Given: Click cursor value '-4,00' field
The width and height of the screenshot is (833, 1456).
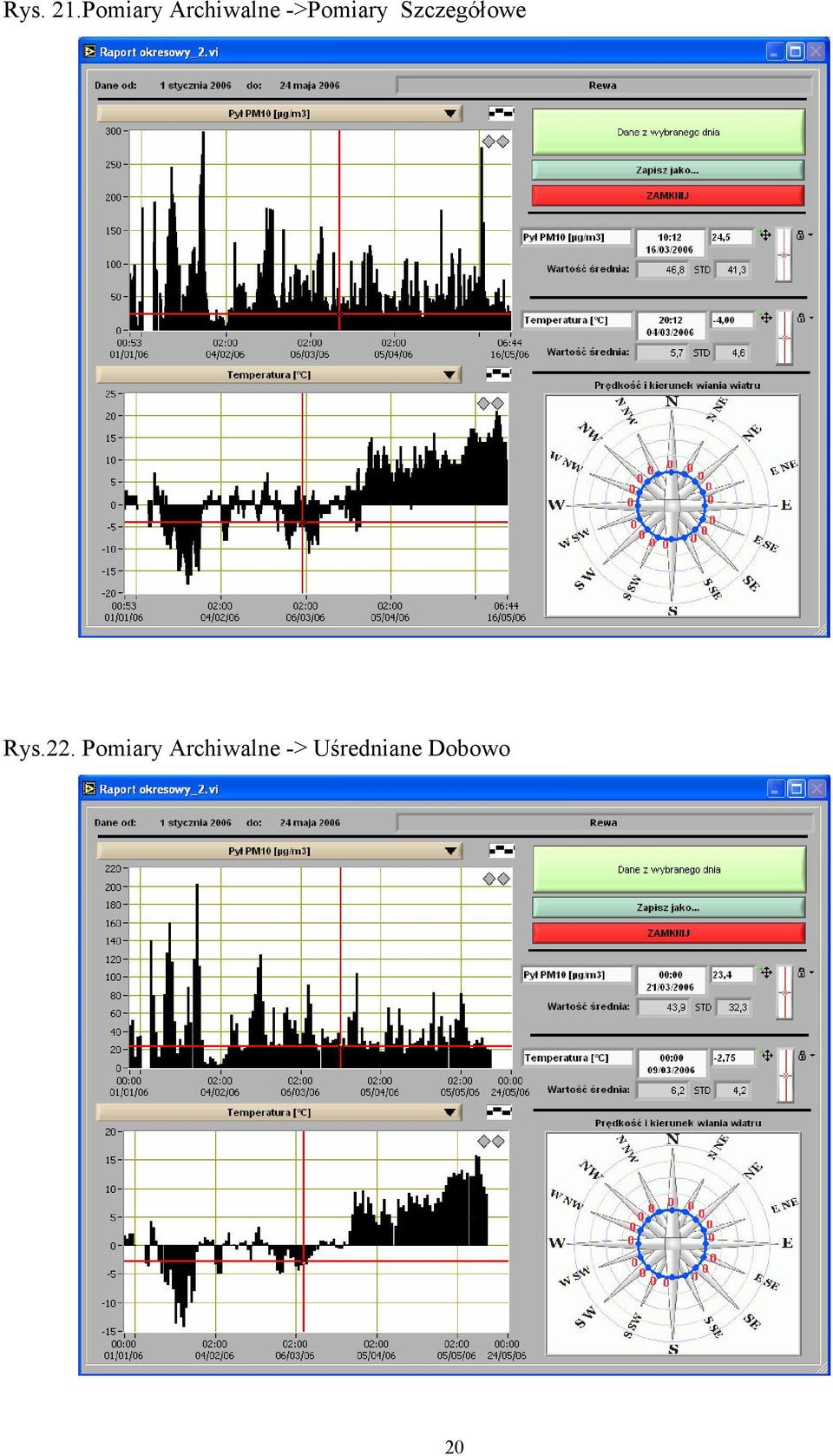Looking at the screenshot, I should tap(731, 320).
